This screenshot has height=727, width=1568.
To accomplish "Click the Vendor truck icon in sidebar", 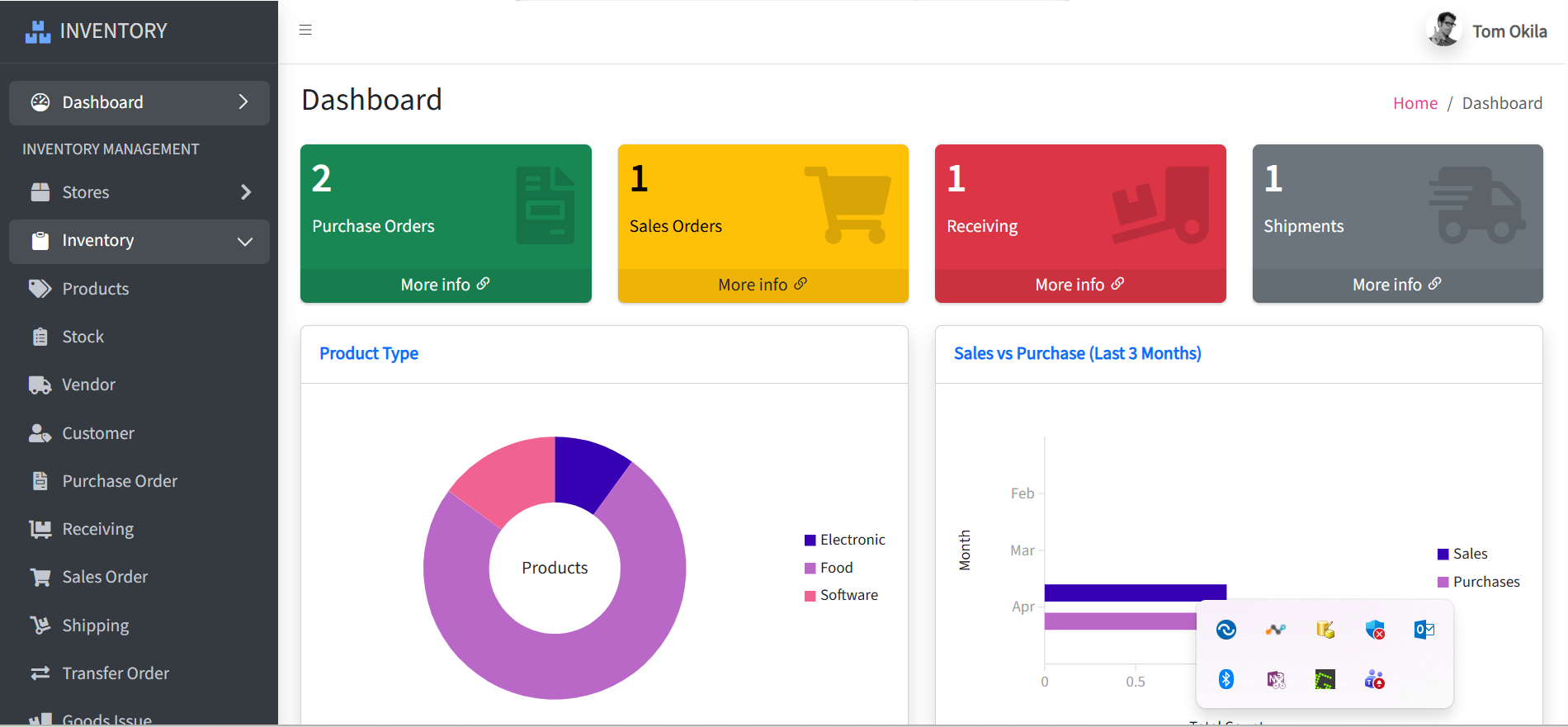I will (40, 385).
